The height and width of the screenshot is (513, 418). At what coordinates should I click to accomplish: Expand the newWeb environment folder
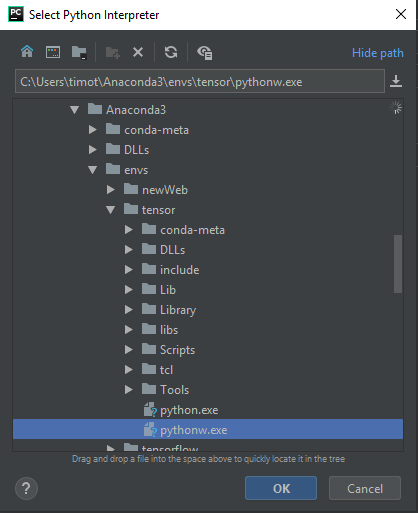[111, 190]
